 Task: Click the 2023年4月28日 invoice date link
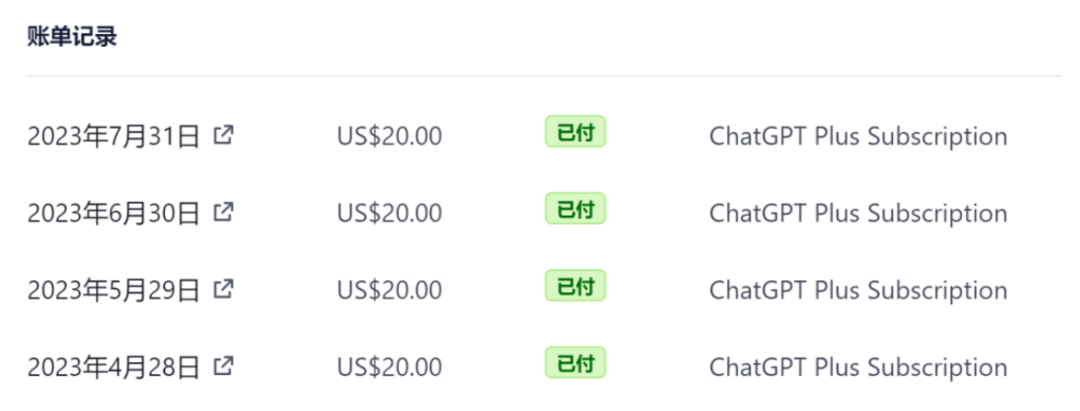tap(114, 368)
